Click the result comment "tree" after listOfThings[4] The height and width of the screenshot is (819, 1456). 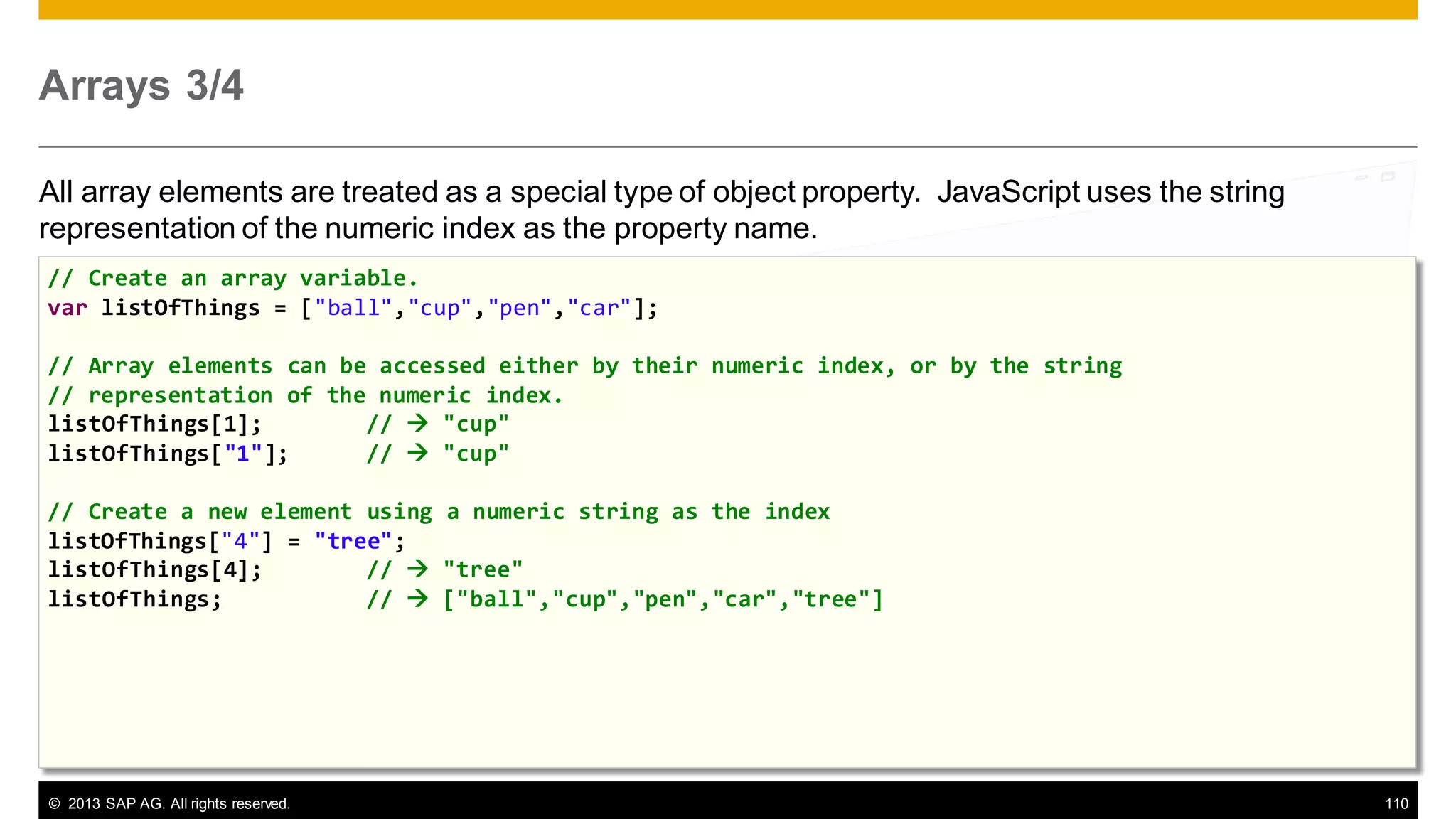[444, 570]
